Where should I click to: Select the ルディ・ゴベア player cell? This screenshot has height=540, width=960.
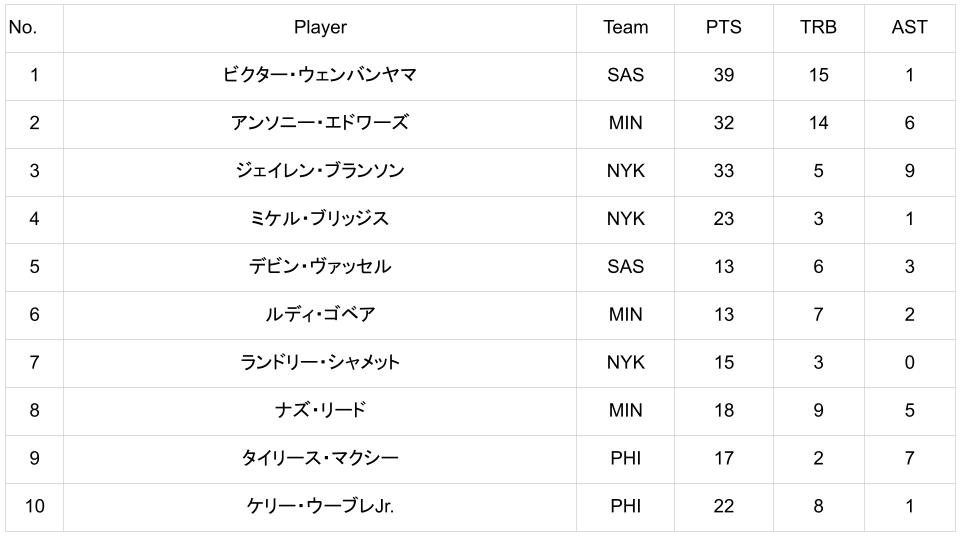320,315
